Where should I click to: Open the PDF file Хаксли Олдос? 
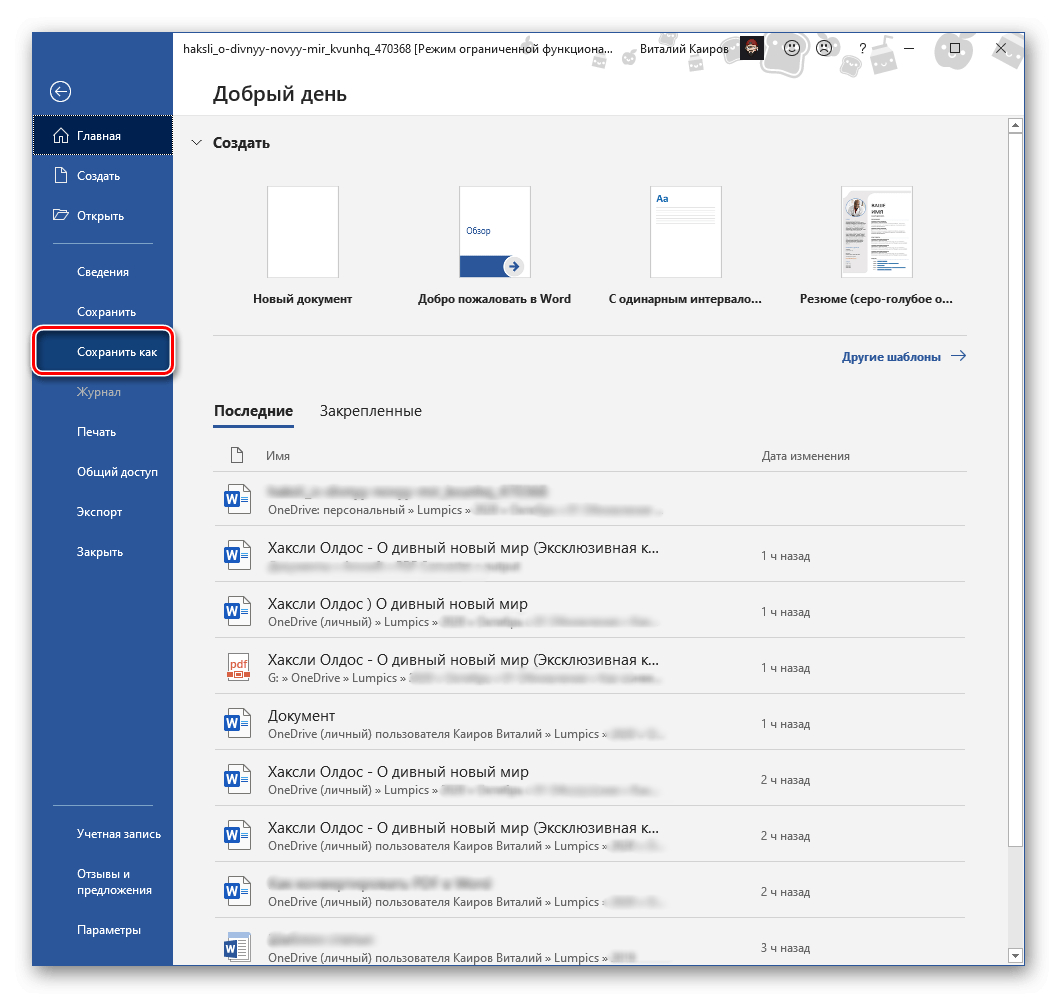point(590,666)
